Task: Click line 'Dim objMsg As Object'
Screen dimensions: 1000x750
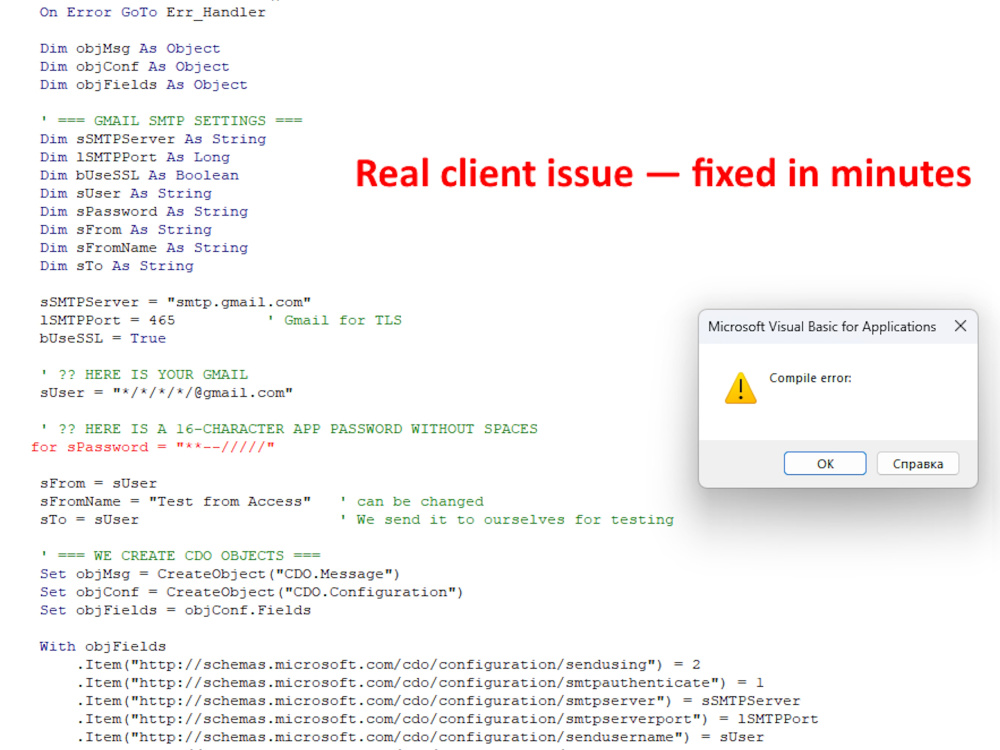Action: pyautogui.click(x=130, y=48)
